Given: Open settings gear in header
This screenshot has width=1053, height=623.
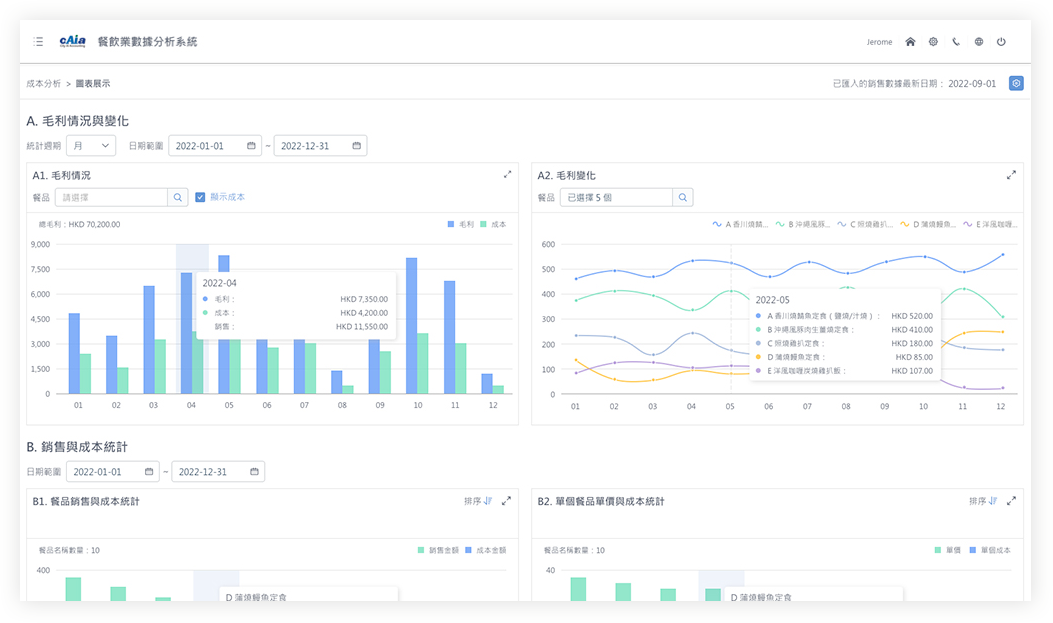Looking at the screenshot, I should [x=933, y=42].
